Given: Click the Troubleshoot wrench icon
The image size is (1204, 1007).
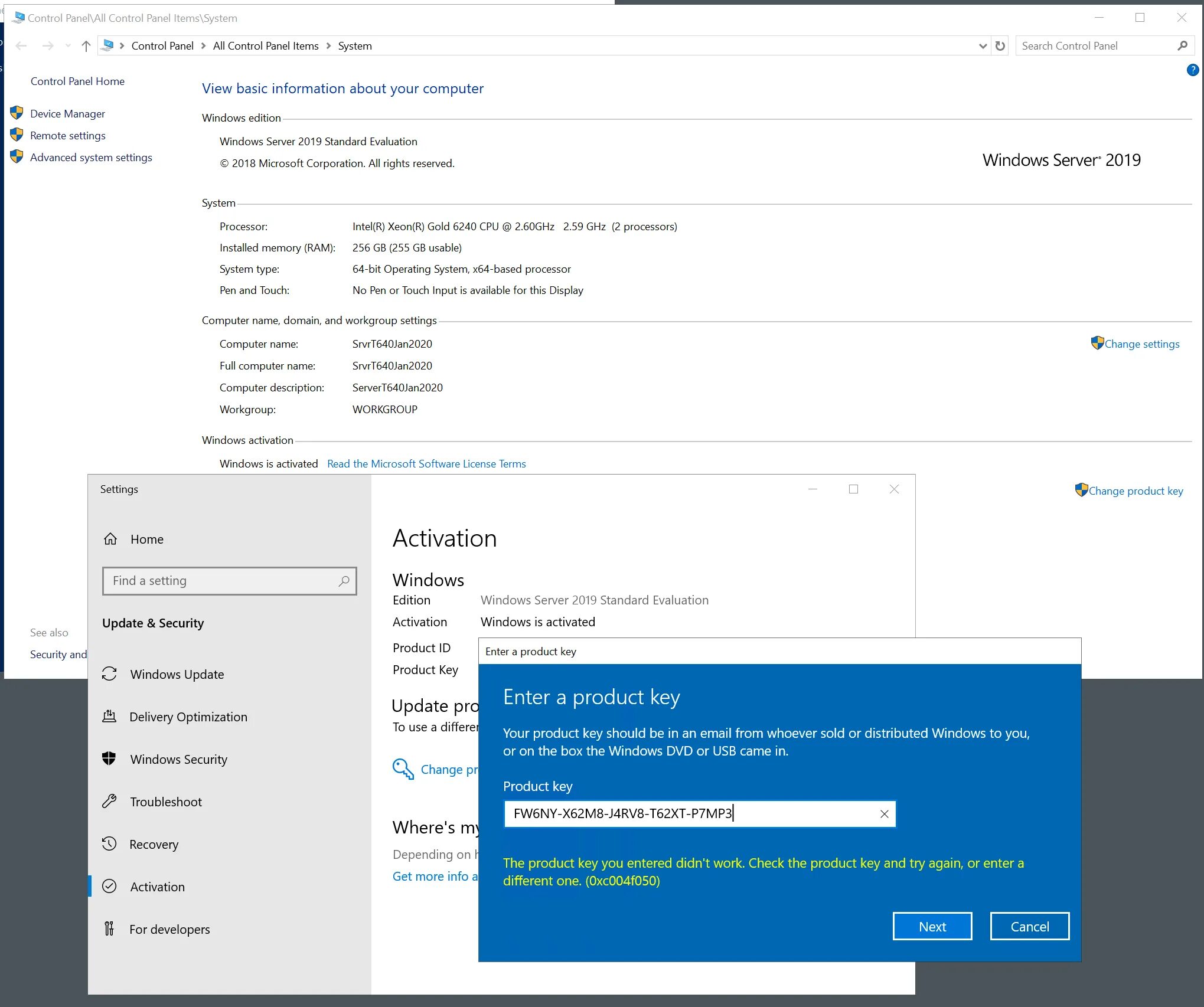Looking at the screenshot, I should point(109,802).
